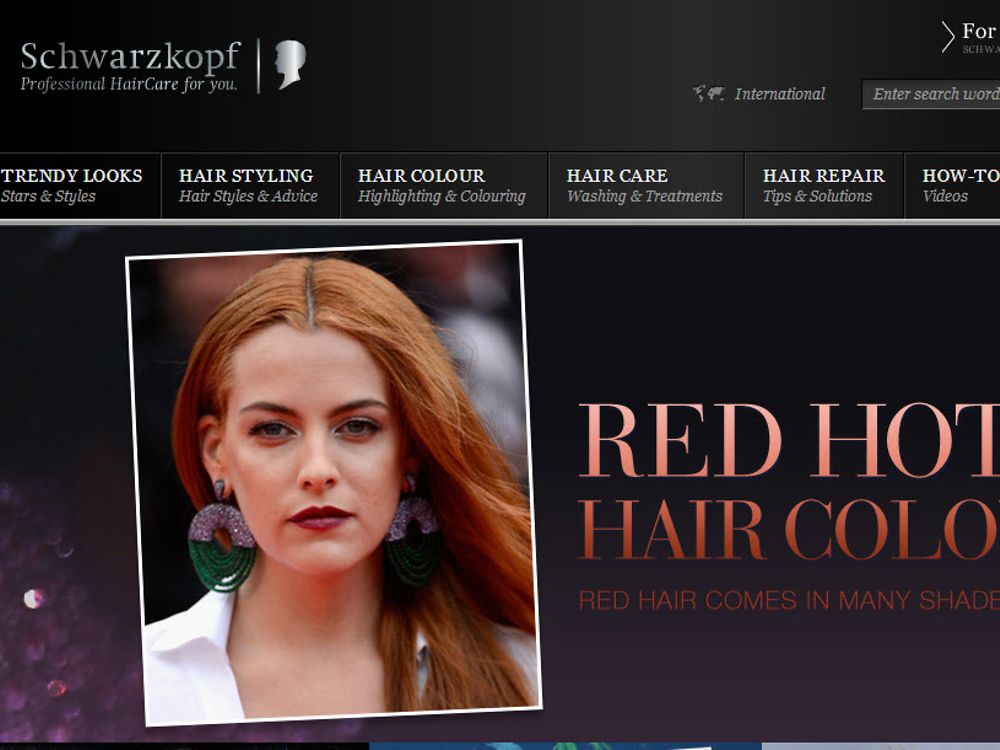Click the 'RED HOT' banner headline
The image size is (1000, 750).
coord(789,440)
